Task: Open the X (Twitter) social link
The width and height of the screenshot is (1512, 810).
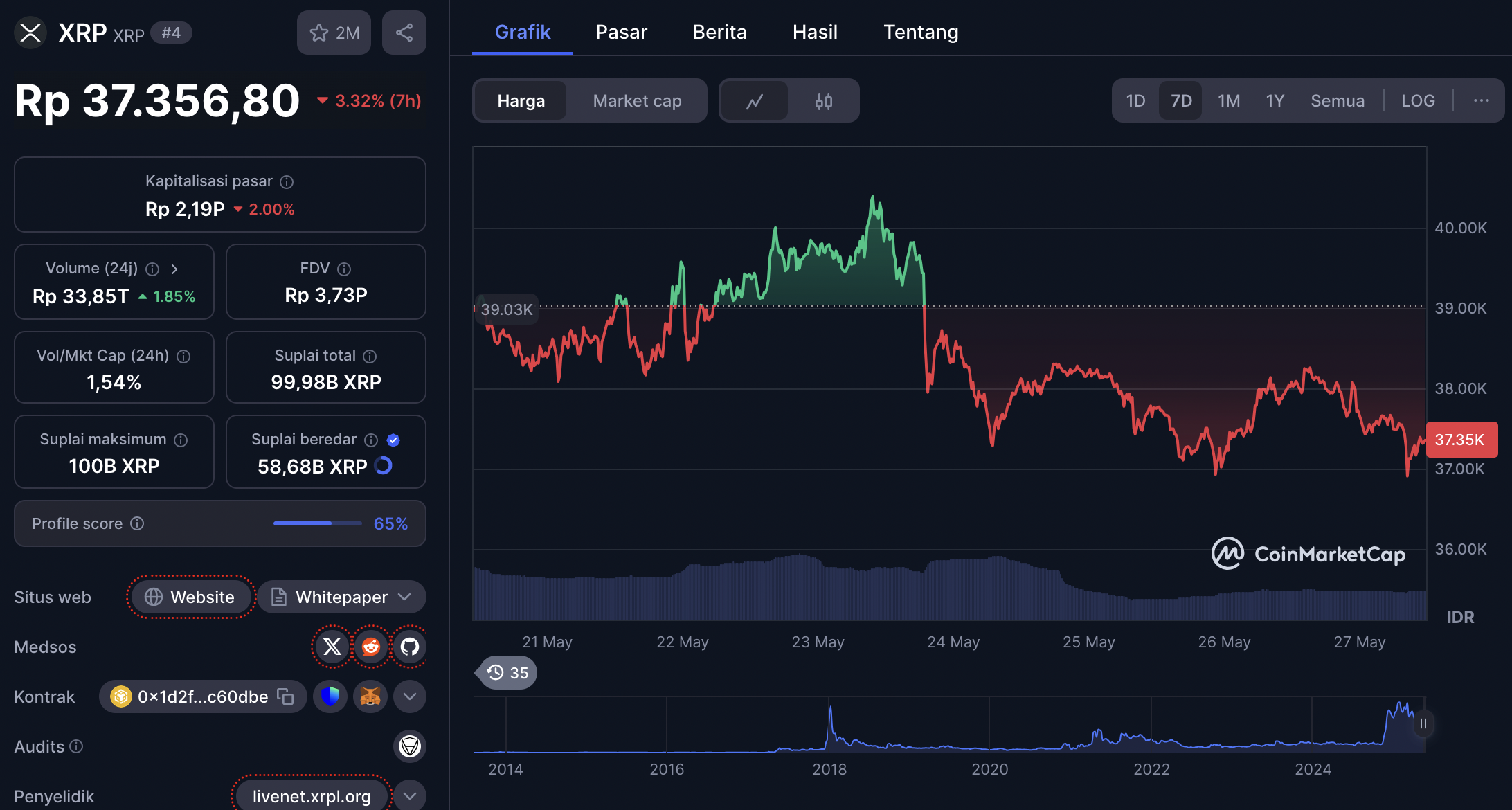Action: (332, 647)
